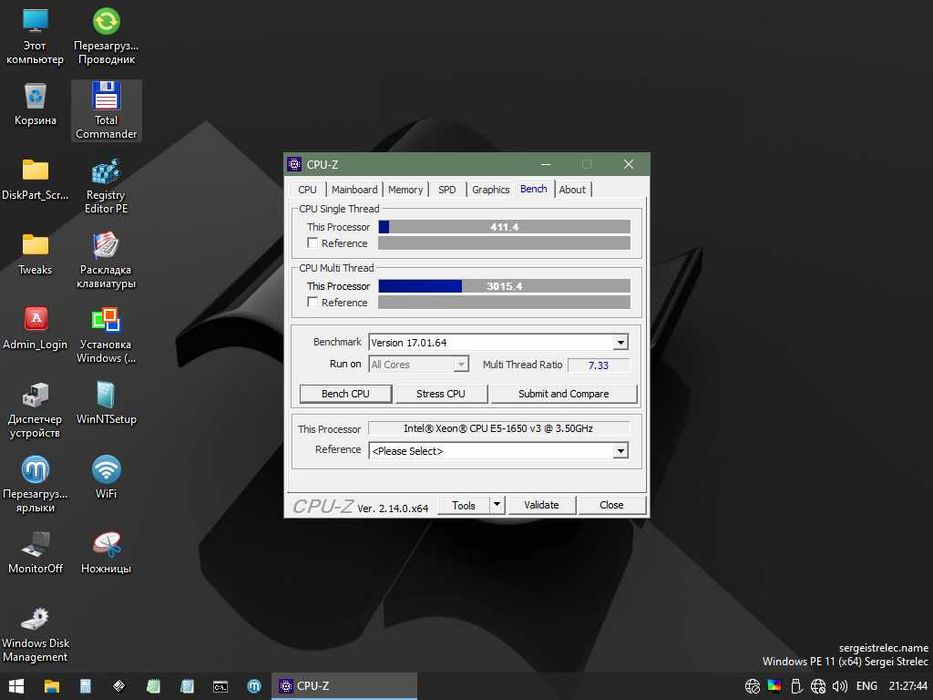Open the Windows Start button

click(16, 686)
